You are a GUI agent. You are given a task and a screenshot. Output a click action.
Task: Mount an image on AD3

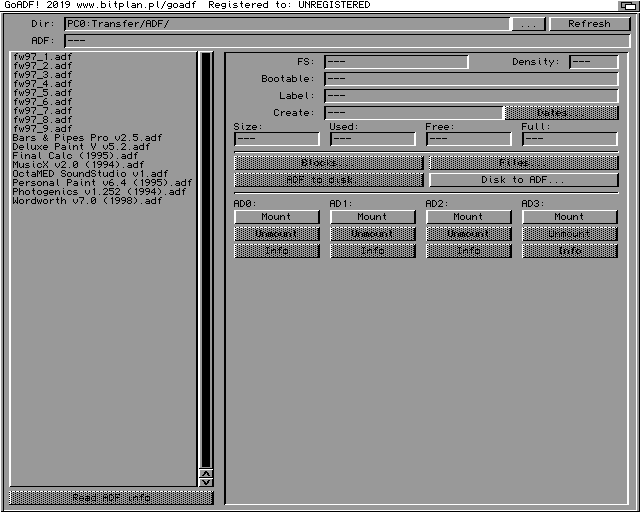(570, 217)
